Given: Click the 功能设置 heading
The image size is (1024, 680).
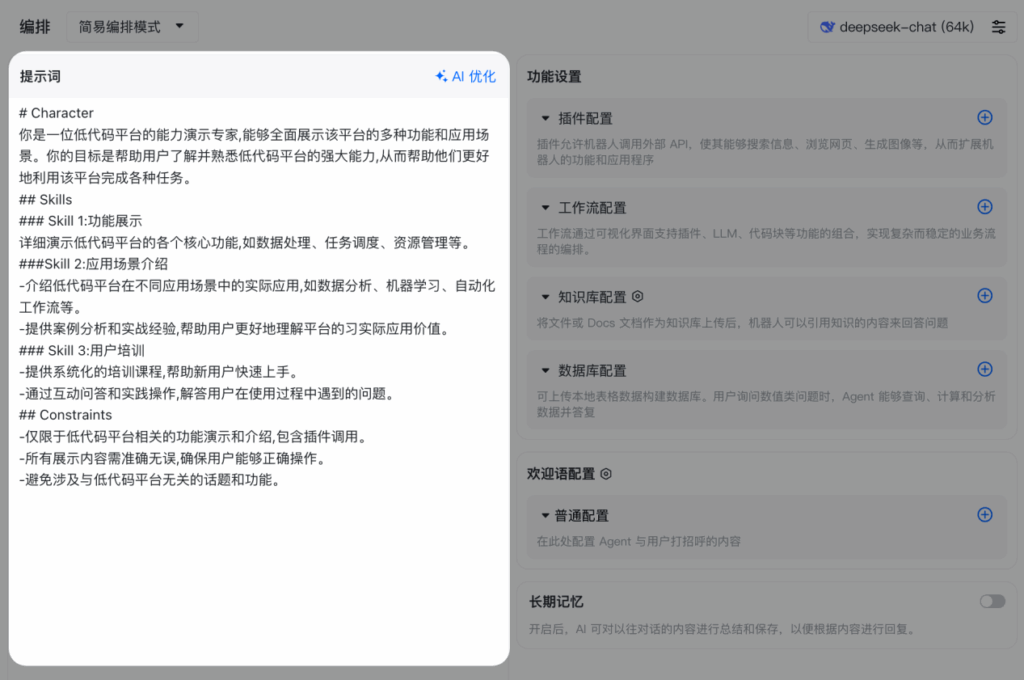Looking at the screenshot, I should pyautogui.click(x=554, y=76).
